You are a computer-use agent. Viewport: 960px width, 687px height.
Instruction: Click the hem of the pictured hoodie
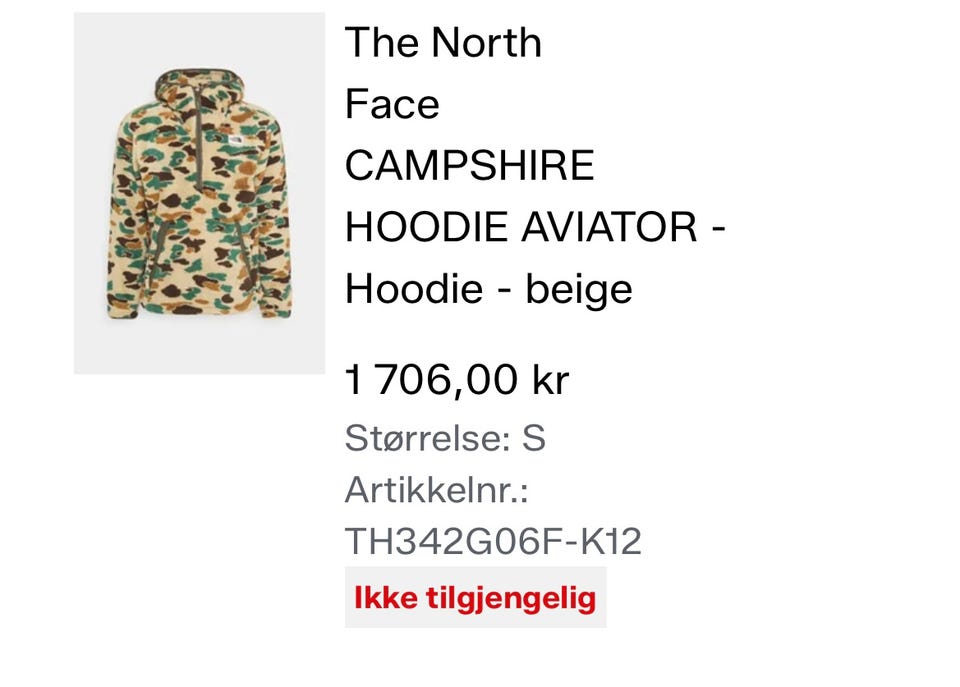(x=199, y=311)
